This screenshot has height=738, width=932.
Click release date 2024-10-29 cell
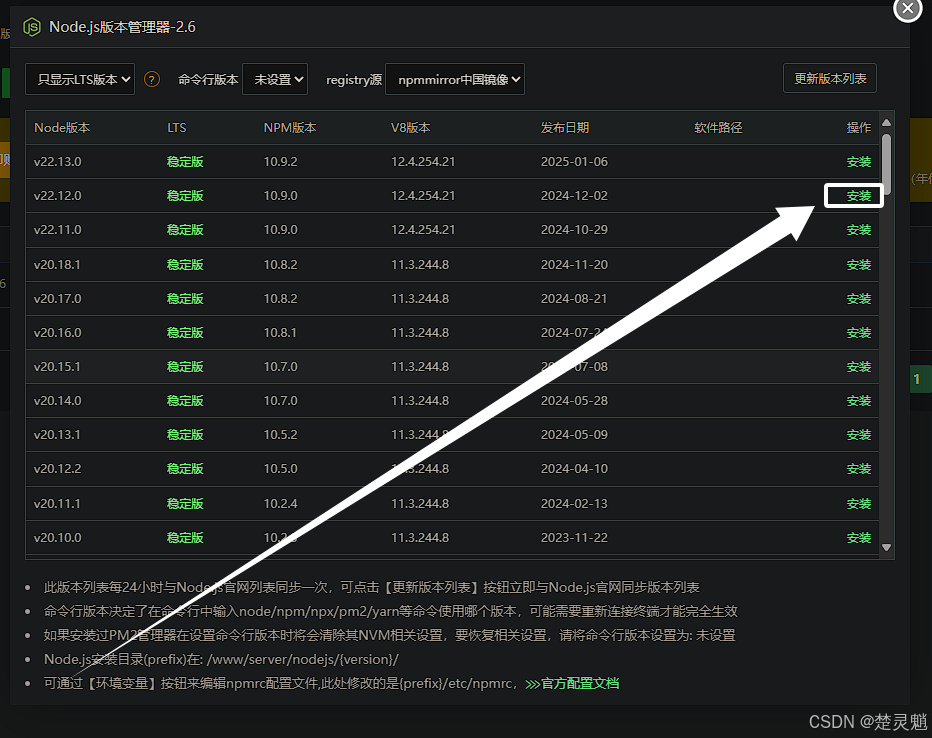pos(574,229)
